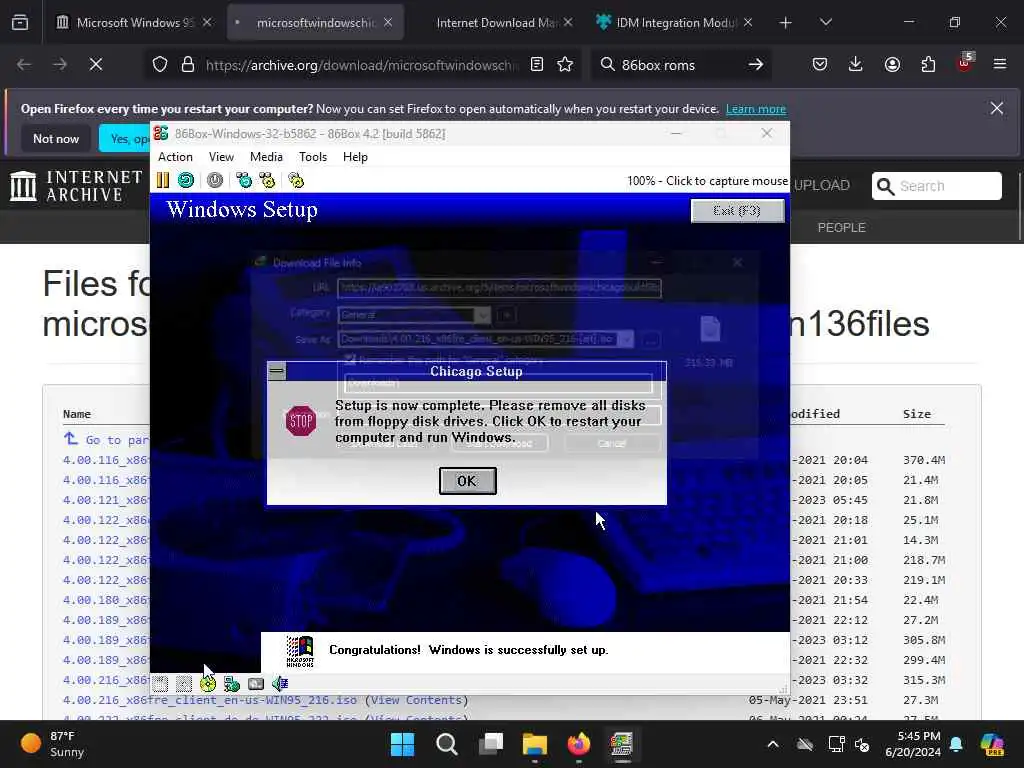Click the padlock site info icon
This screenshot has height=768, width=1024.
[x=188, y=65]
